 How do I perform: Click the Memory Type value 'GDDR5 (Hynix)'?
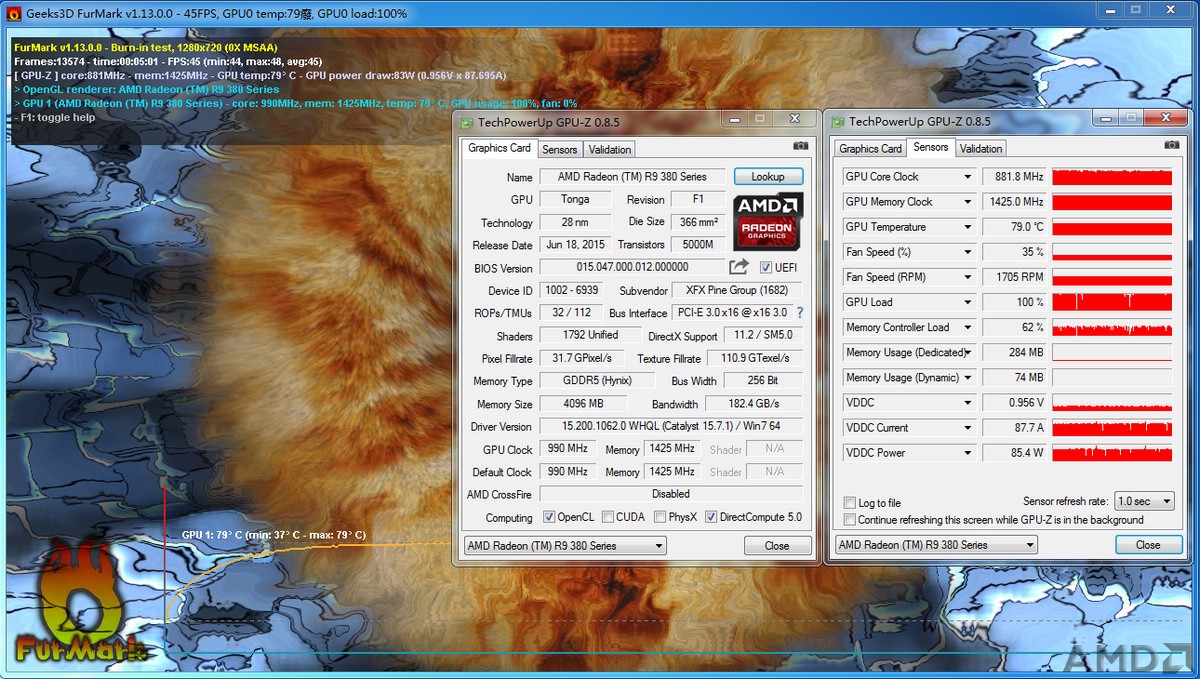pyautogui.click(x=597, y=381)
